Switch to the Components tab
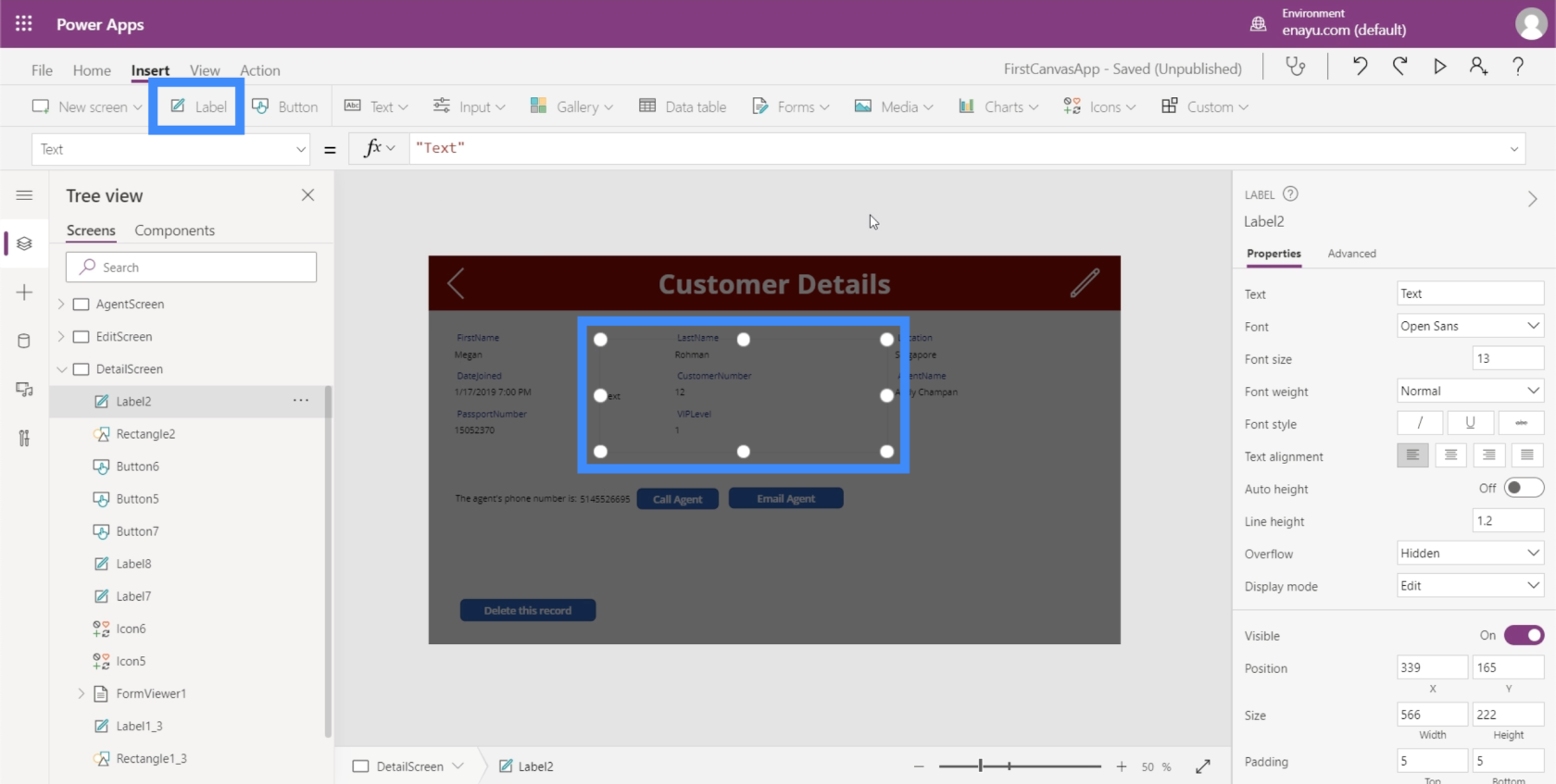Image resolution: width=1556 pixels, height=784 pixels. tap(174, 230)
